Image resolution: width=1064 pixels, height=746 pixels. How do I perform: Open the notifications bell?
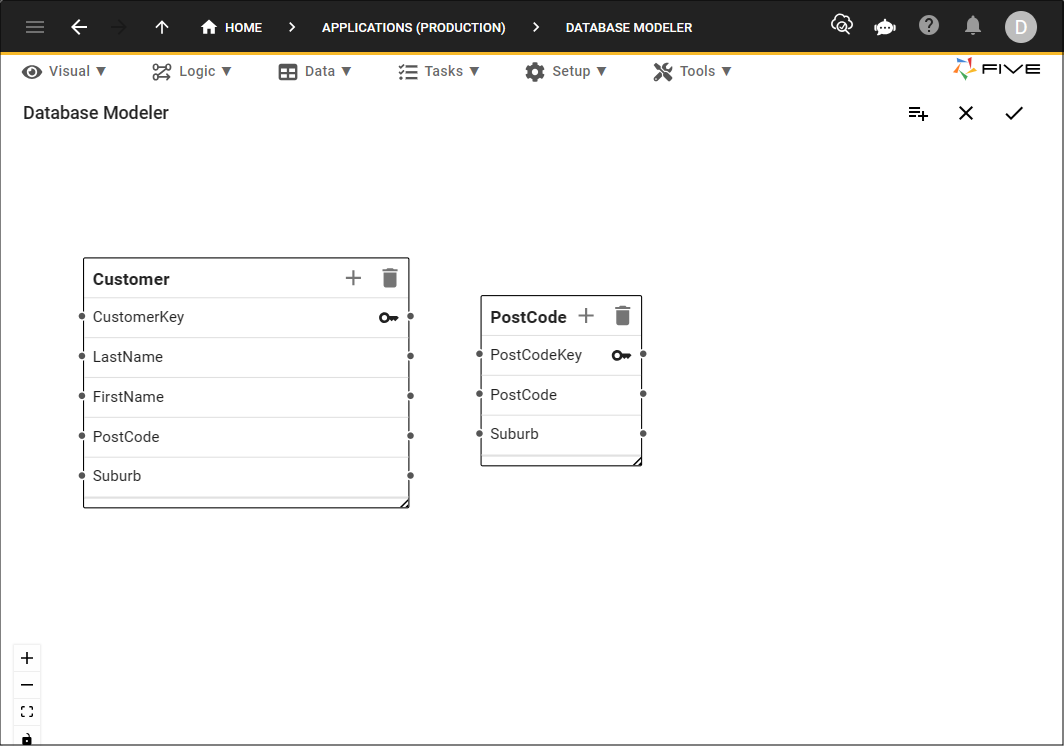pyautogui.click(x=972, y=26)
